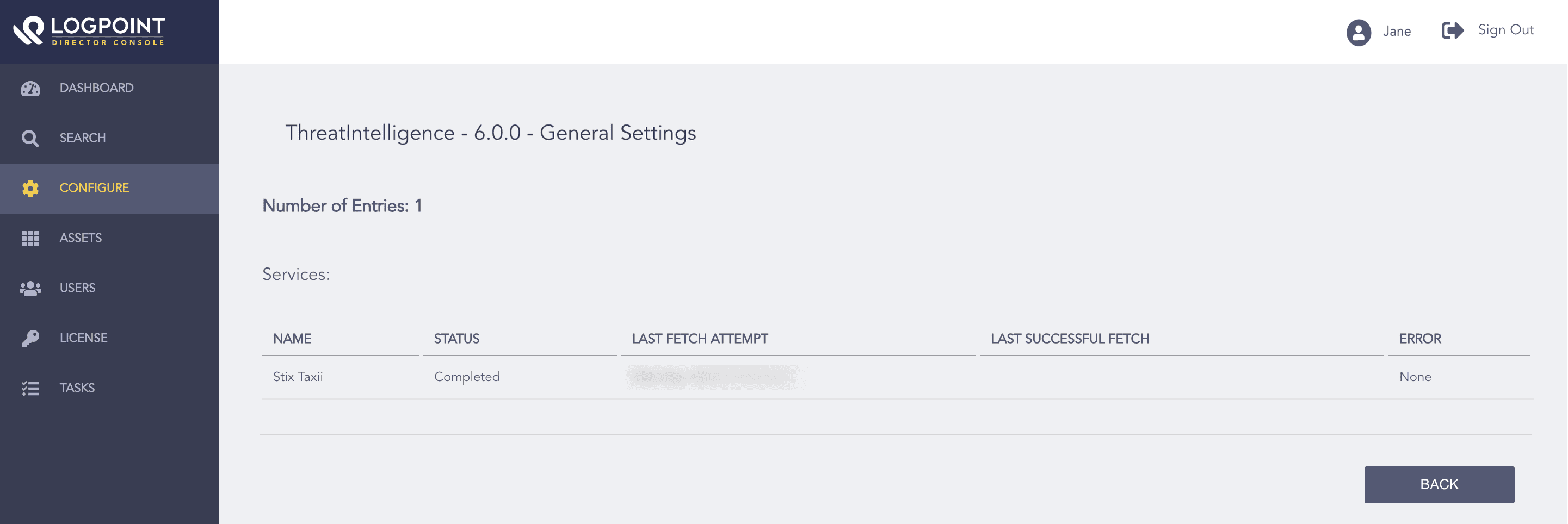Click the Jane user avatar icon
Screen dimensions: 1568x524
(1358, 32)
